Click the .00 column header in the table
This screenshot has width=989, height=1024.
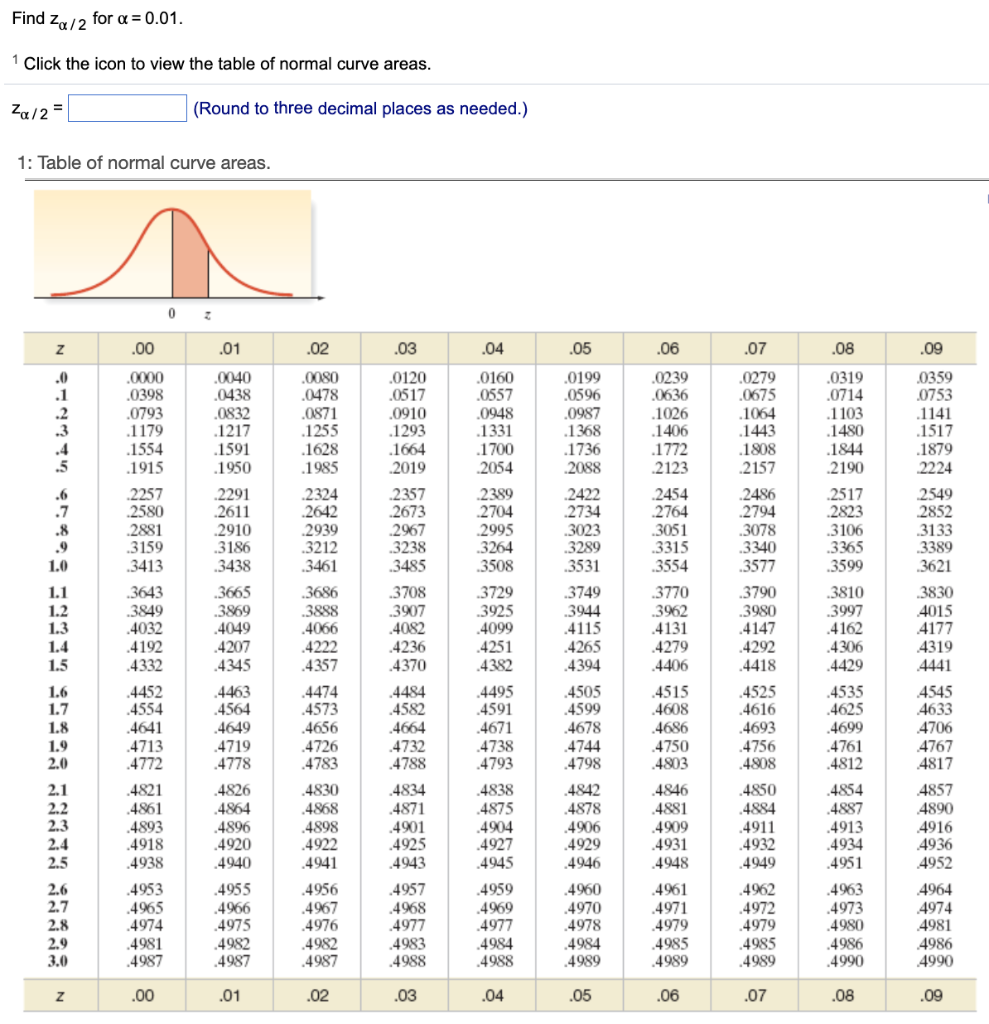pyautogui.click(x=141, y=347)
